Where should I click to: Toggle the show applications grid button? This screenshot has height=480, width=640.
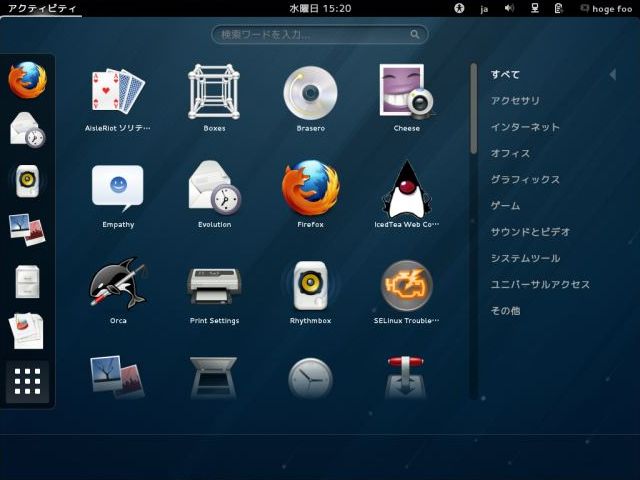27,382
